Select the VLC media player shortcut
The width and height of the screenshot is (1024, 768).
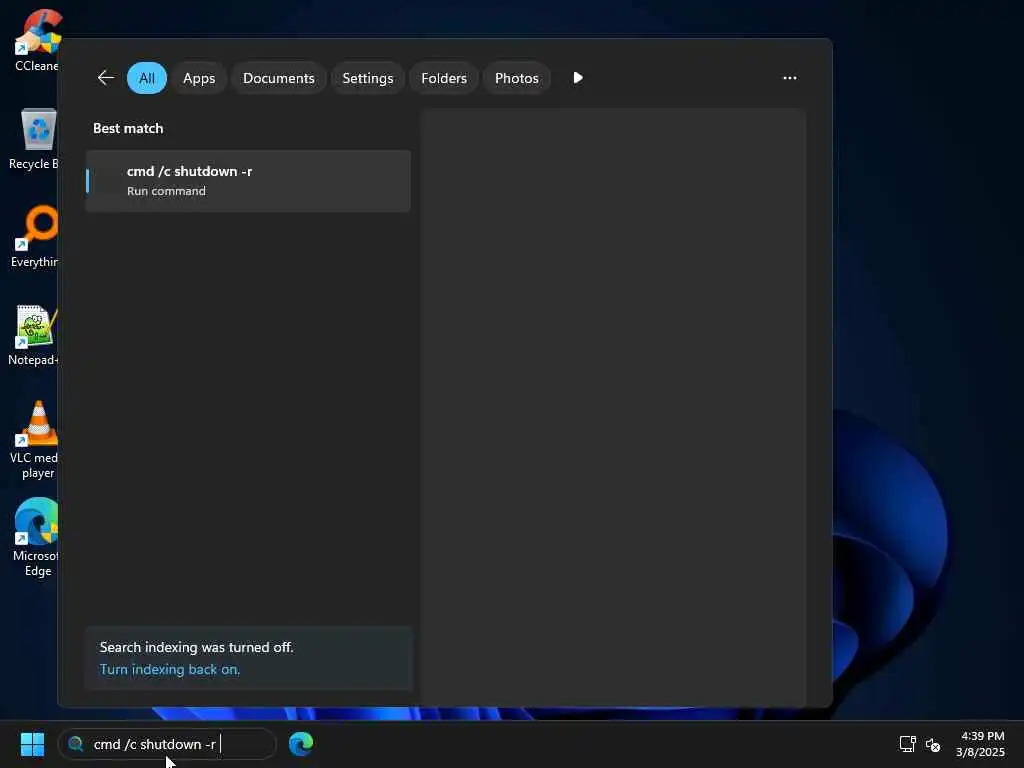pyautogui.click(x=35, y=440)
